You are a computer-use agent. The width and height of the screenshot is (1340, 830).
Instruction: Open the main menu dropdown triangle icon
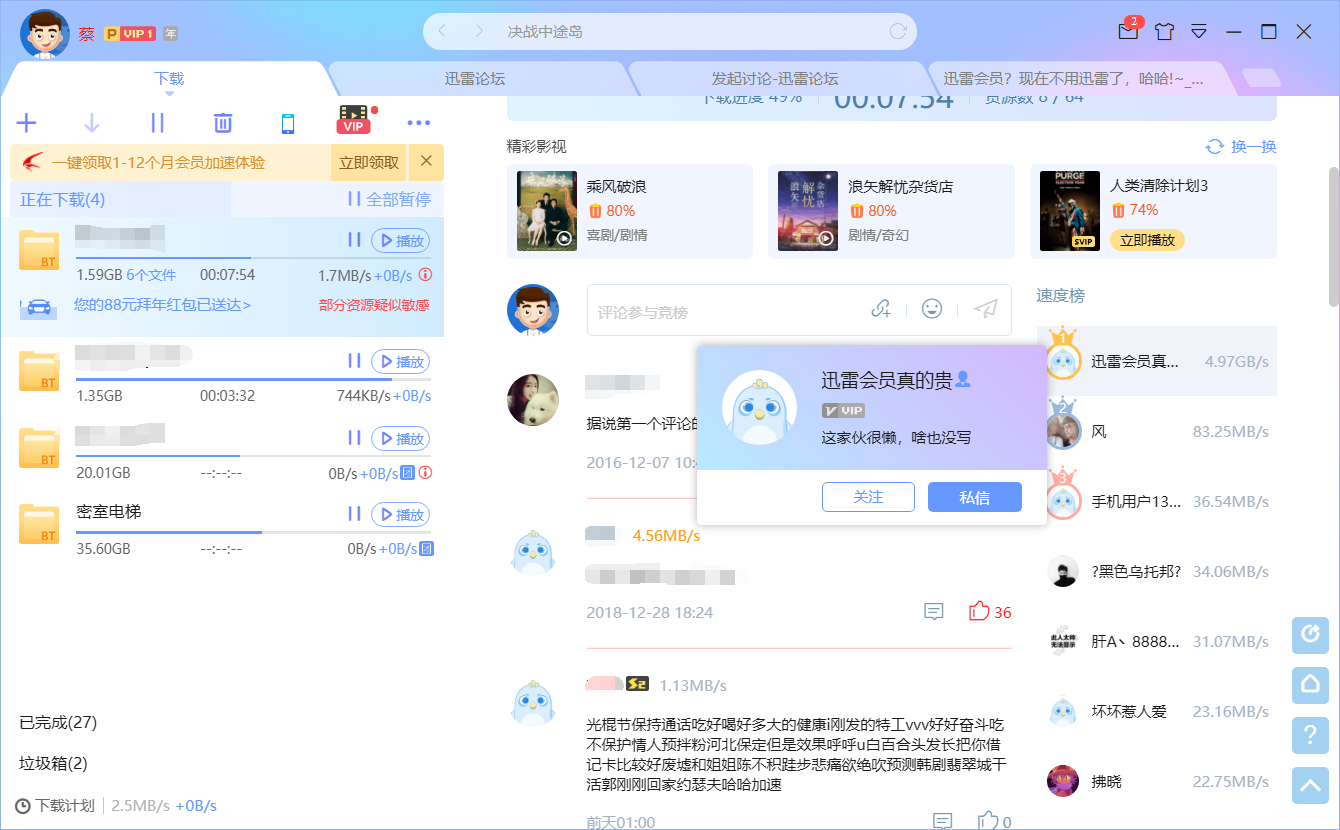coord(1199,31)
